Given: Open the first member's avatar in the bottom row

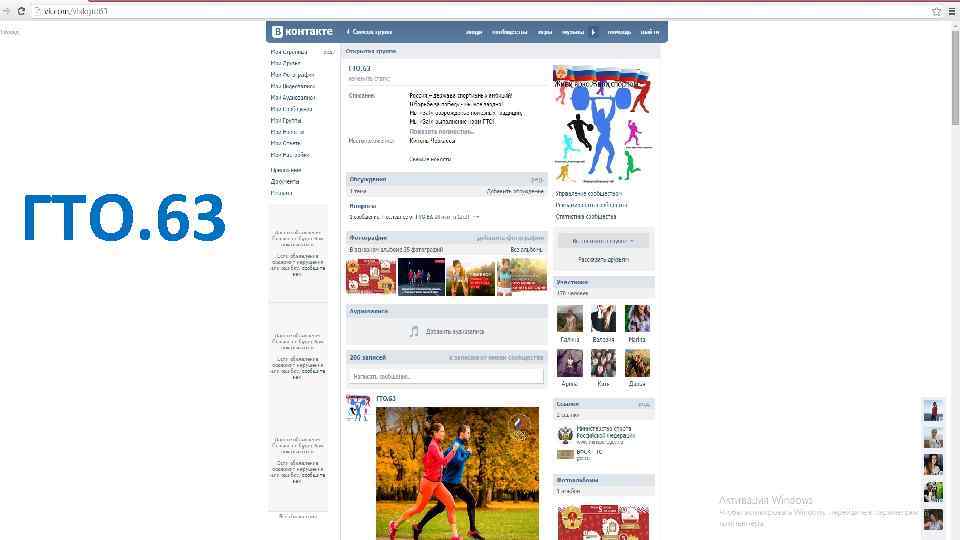Looking at the screenshot, I should (569, 363).
